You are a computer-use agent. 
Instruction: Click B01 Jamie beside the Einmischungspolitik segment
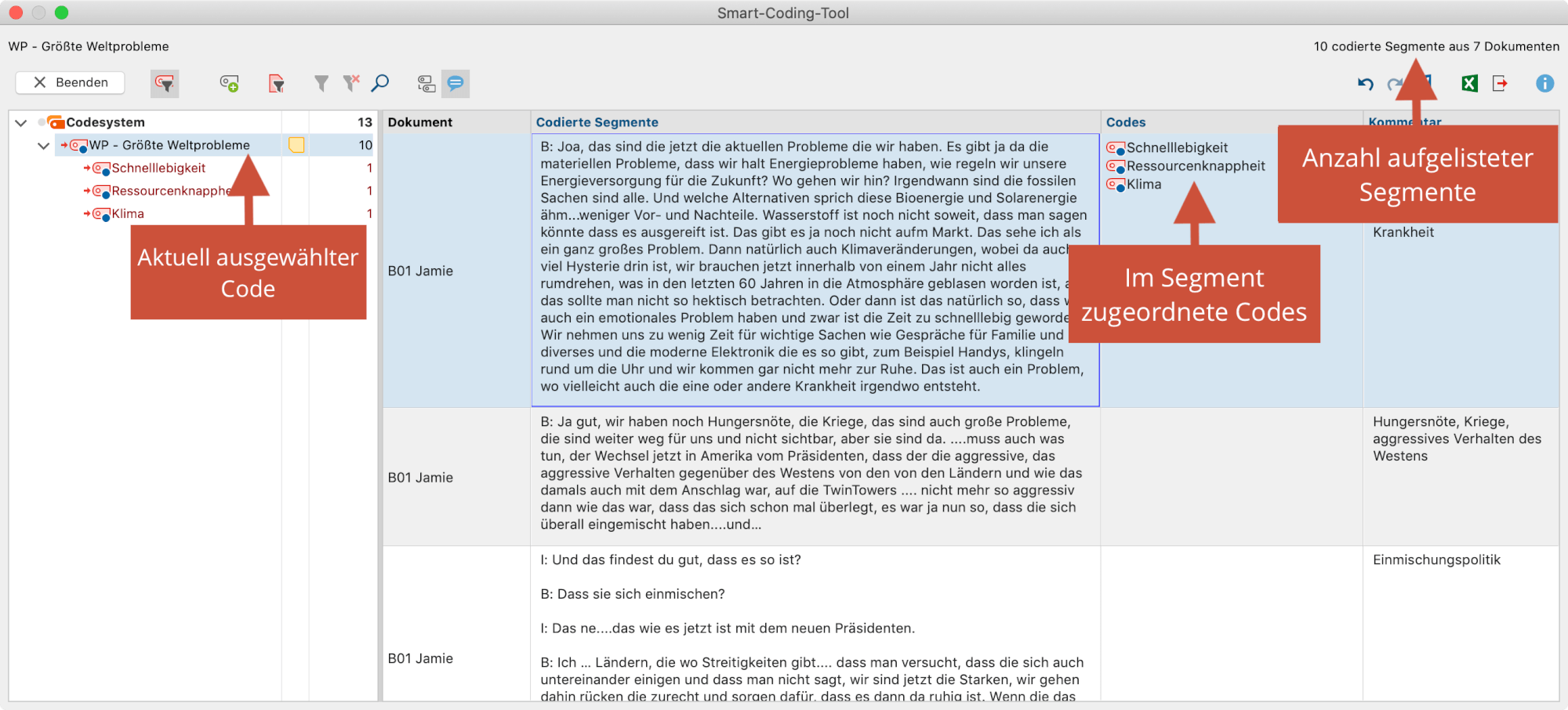(x=420, y=658)
